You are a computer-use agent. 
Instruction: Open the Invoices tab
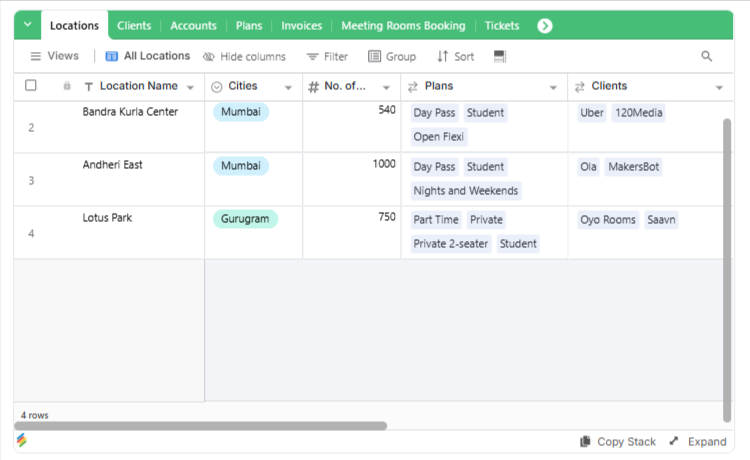point(301,26)
